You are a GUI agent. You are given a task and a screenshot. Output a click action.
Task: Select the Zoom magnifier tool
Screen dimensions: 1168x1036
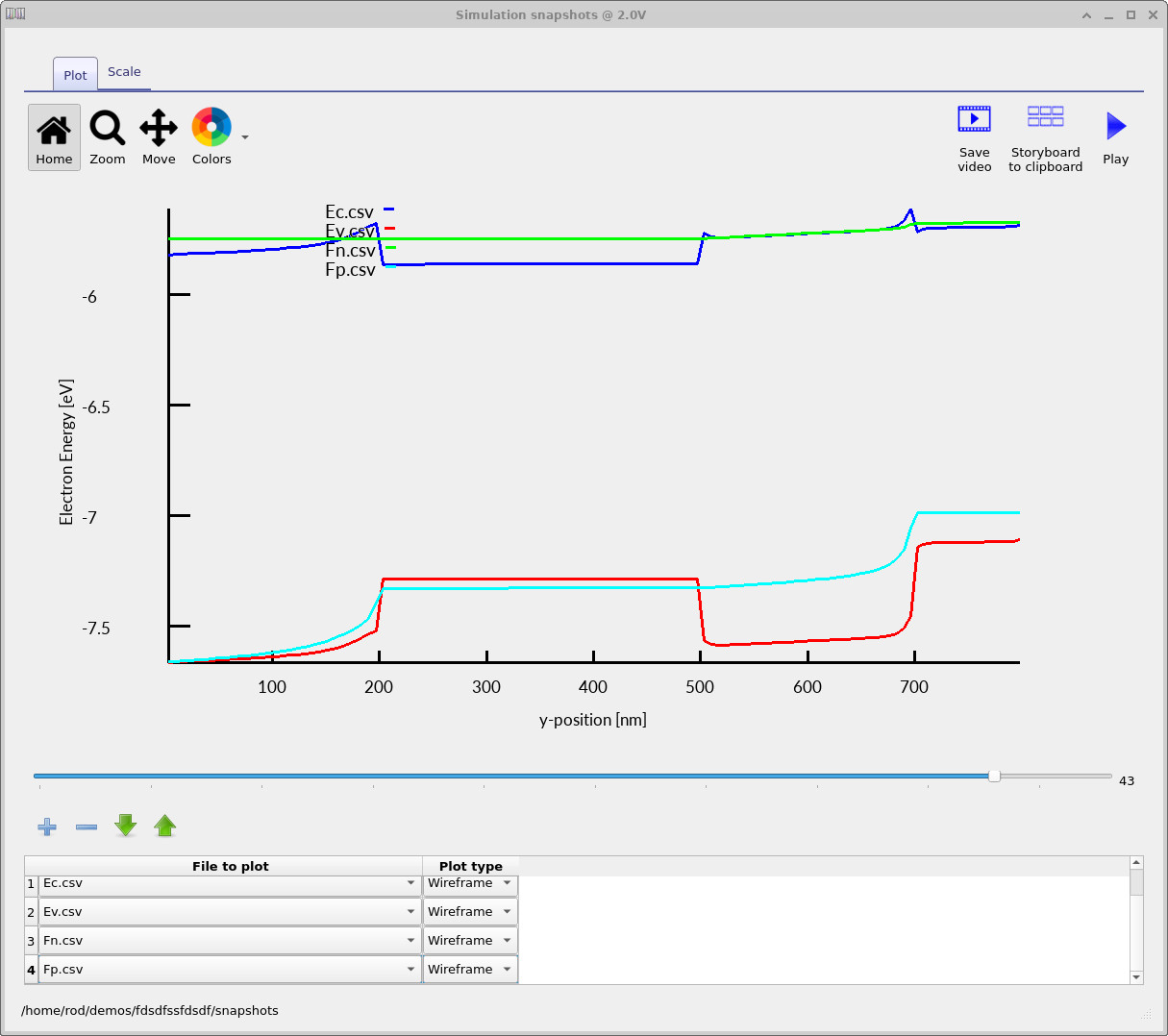108,137
